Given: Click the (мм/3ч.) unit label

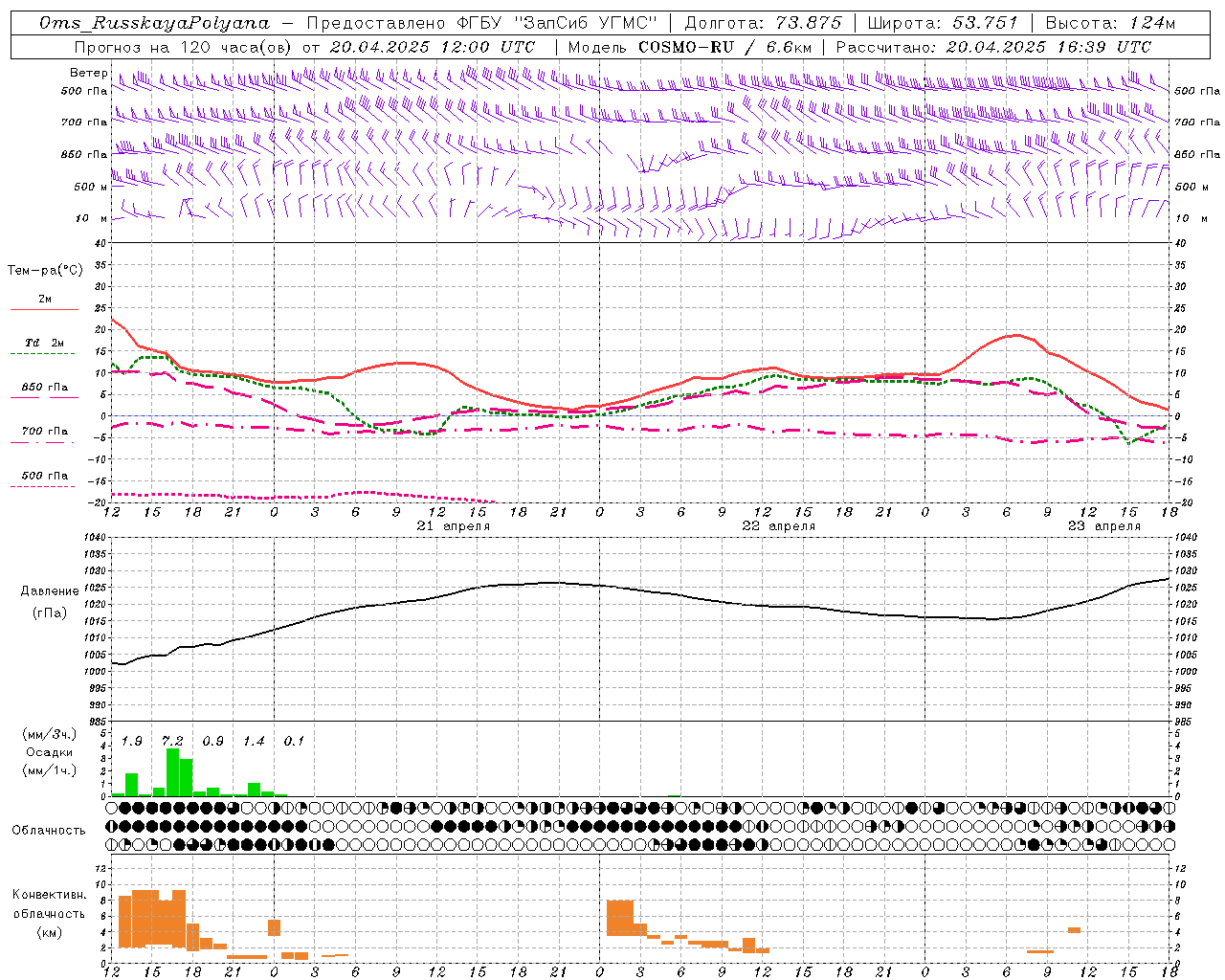Looking at the screenshot, I should 49,734.
